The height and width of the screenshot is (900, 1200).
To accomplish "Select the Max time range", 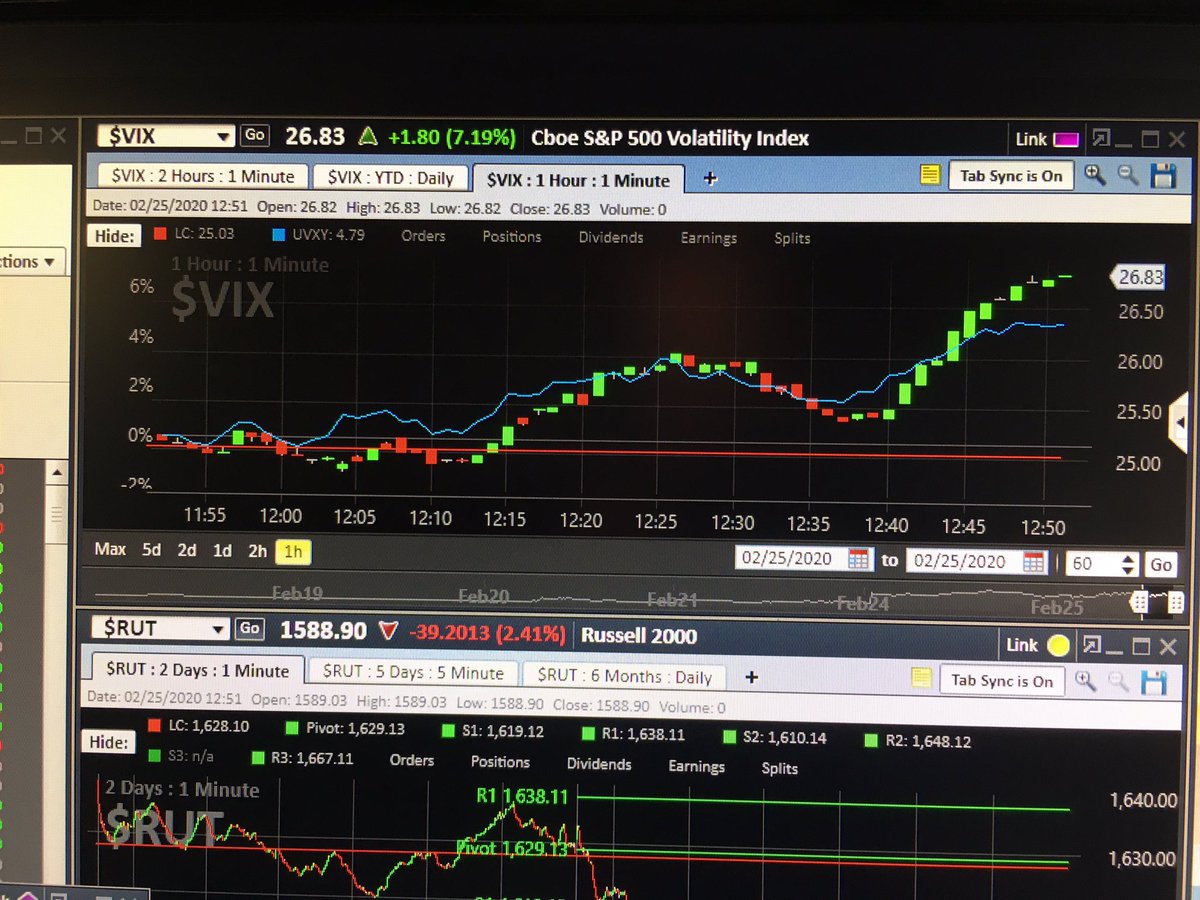I will [x=110, y=549].
